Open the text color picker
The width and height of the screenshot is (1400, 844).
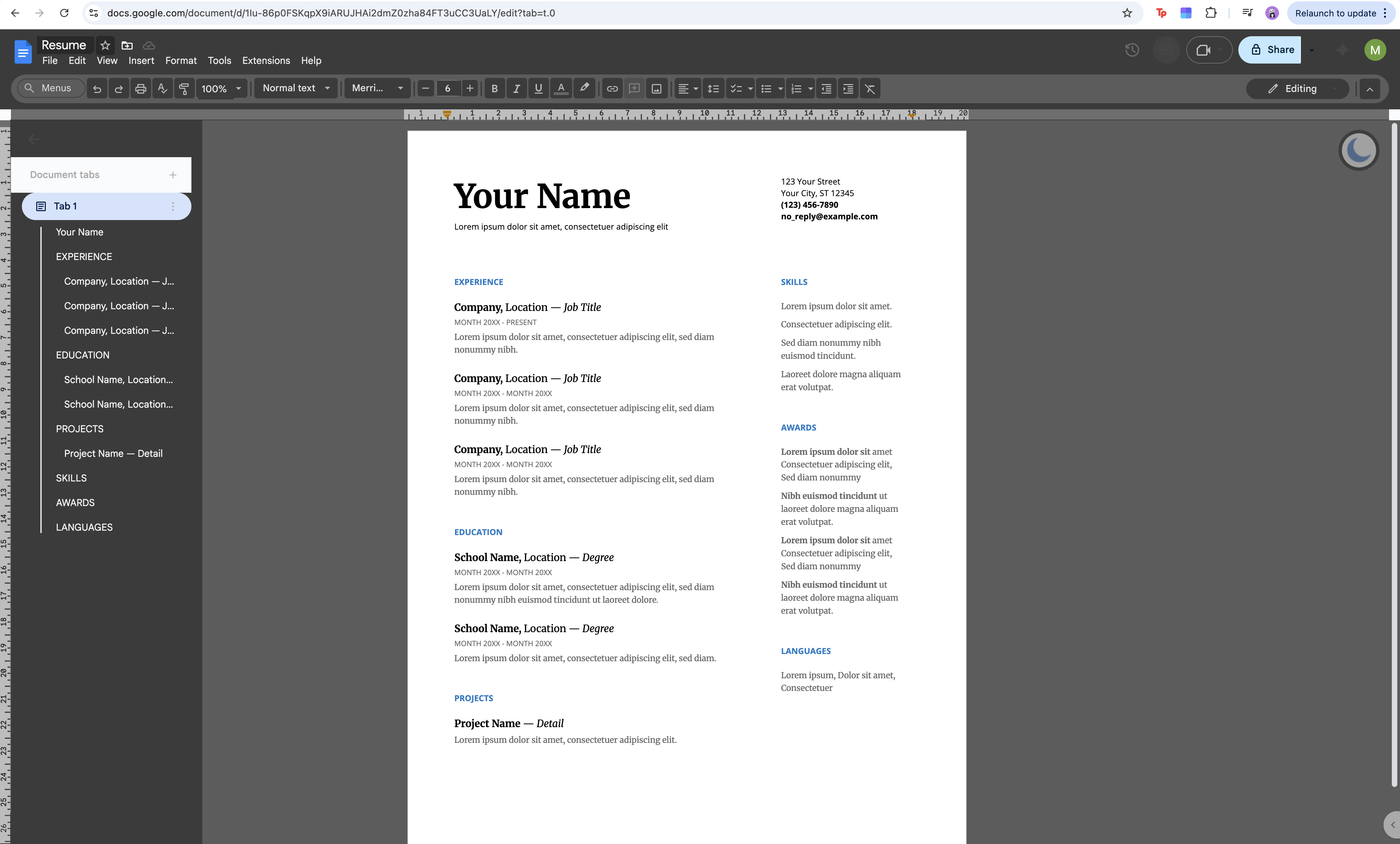click(561, 89)
